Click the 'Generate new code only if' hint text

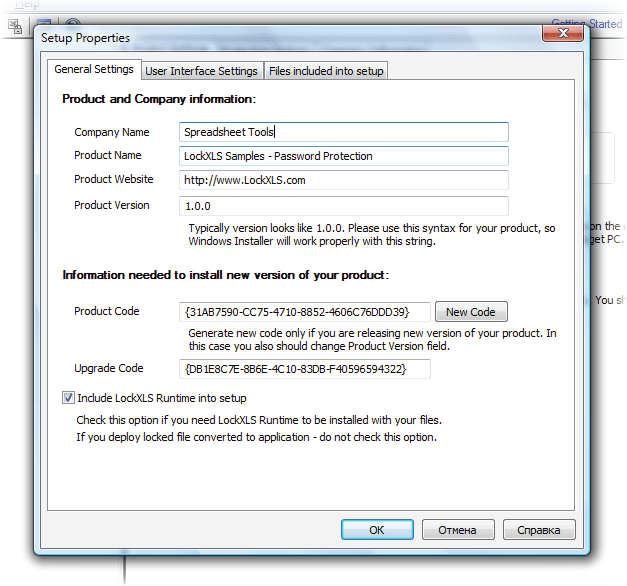tap(372, 340)
